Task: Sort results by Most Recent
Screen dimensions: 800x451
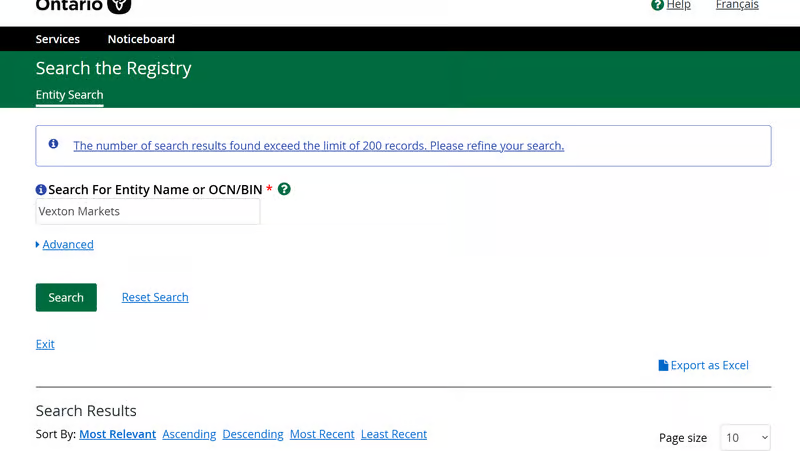Action: (x=322, y=434)
